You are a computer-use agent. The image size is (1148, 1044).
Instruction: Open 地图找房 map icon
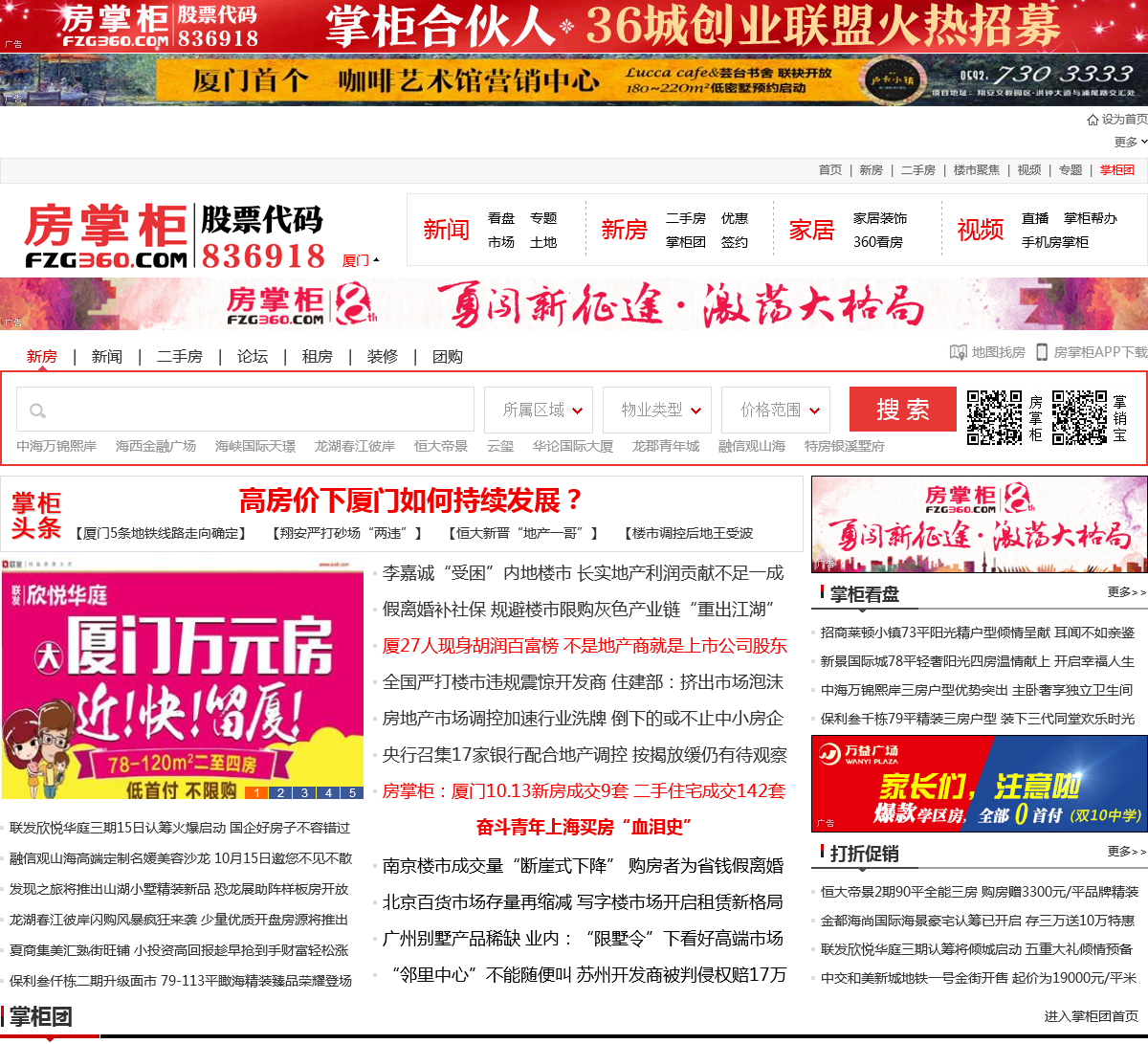coord(959,352)
